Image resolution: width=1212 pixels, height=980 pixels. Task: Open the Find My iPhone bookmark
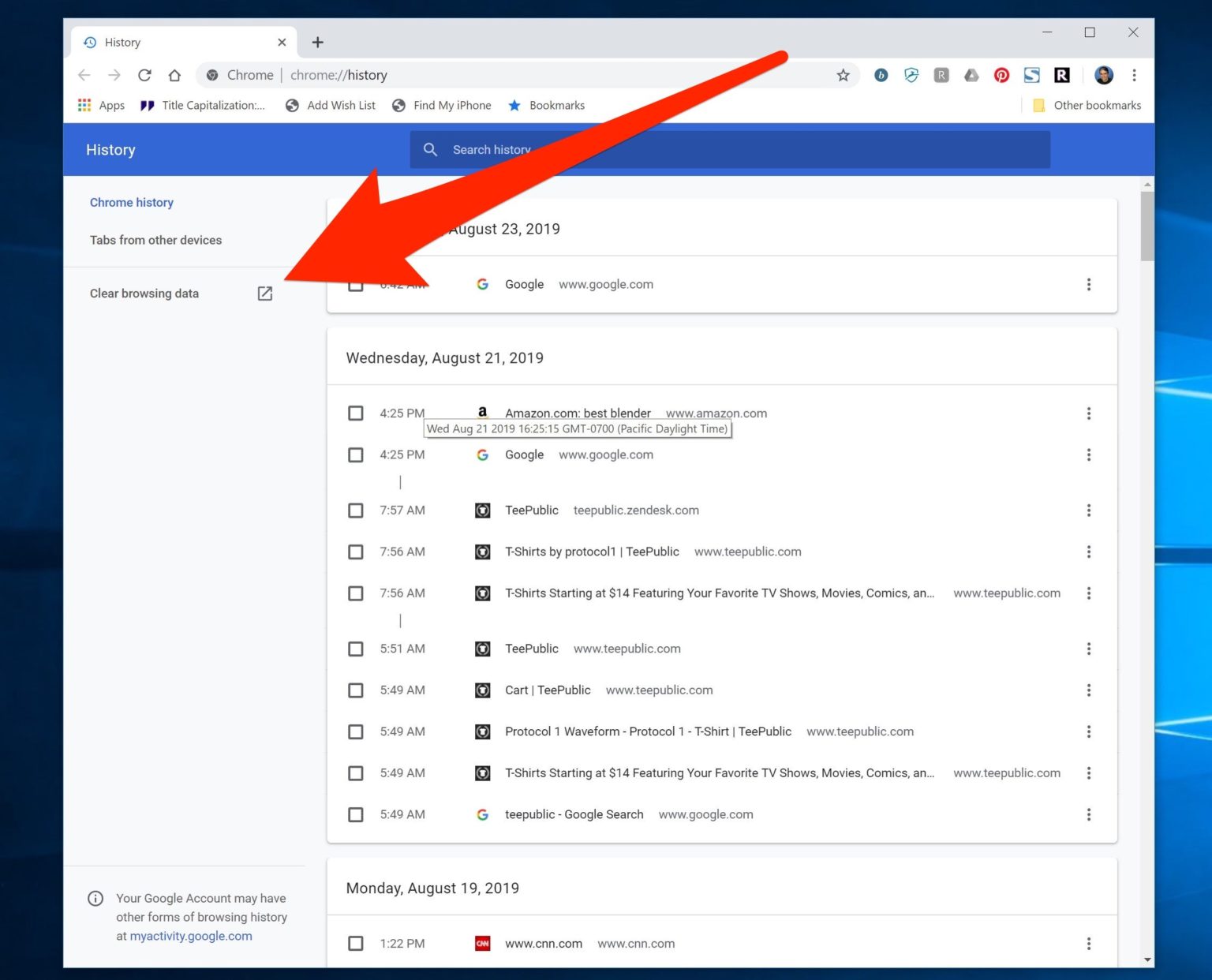(442, 105)
